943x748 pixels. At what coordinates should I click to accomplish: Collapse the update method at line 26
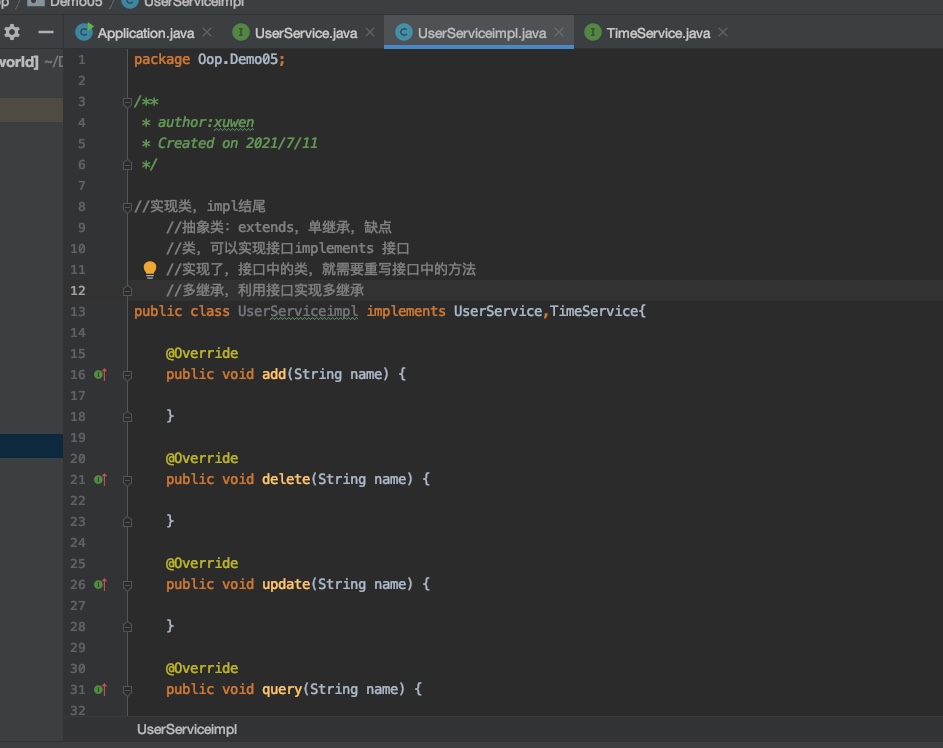coord(127,584)
